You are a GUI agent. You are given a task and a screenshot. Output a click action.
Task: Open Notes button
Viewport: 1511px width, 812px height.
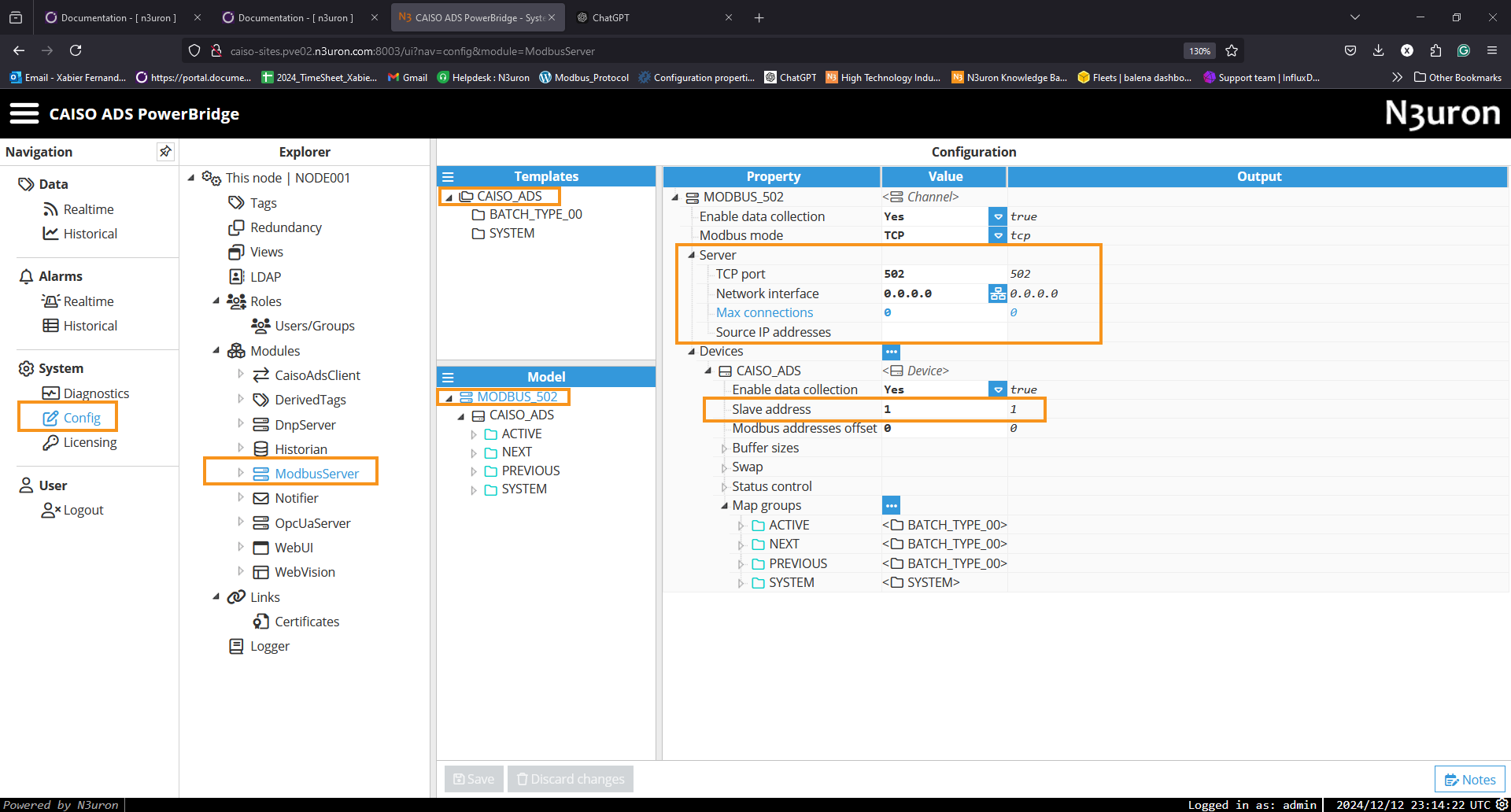click(1470, 780)
